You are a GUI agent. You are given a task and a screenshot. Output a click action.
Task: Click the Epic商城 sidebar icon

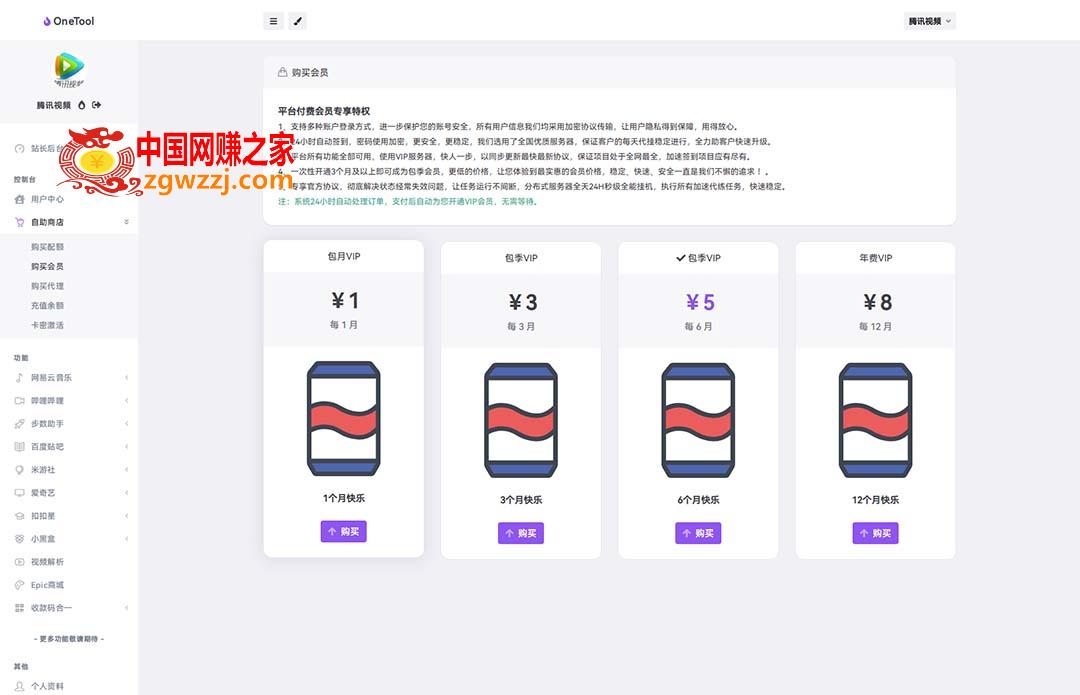point(19,585)
